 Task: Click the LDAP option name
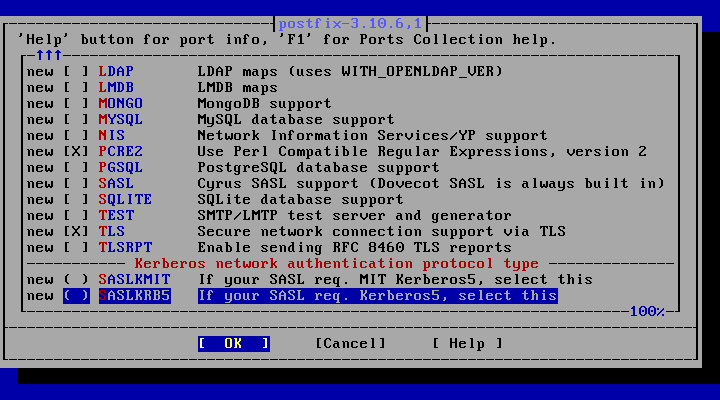click(x=116, y=72)
